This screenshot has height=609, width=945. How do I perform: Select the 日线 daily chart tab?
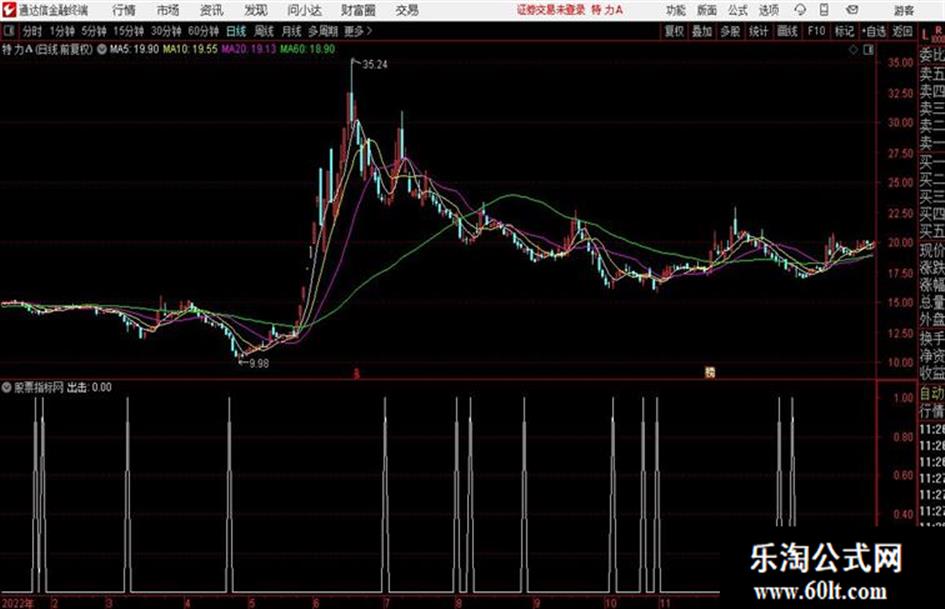tap(236, 31)
